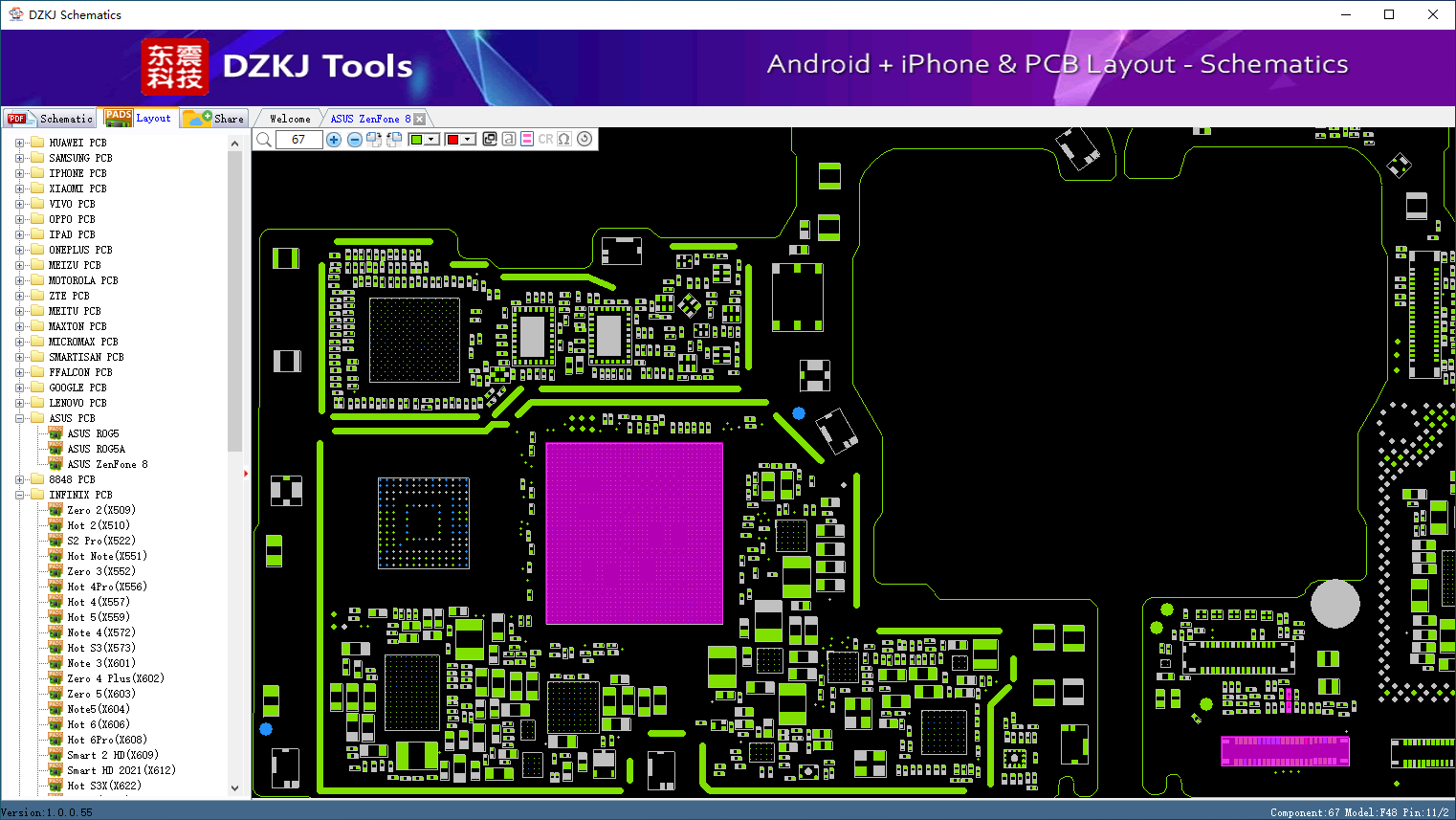Select the ASUS ZenFone 8 document tab
1456x820 pixels.
(x=370, y=119)
